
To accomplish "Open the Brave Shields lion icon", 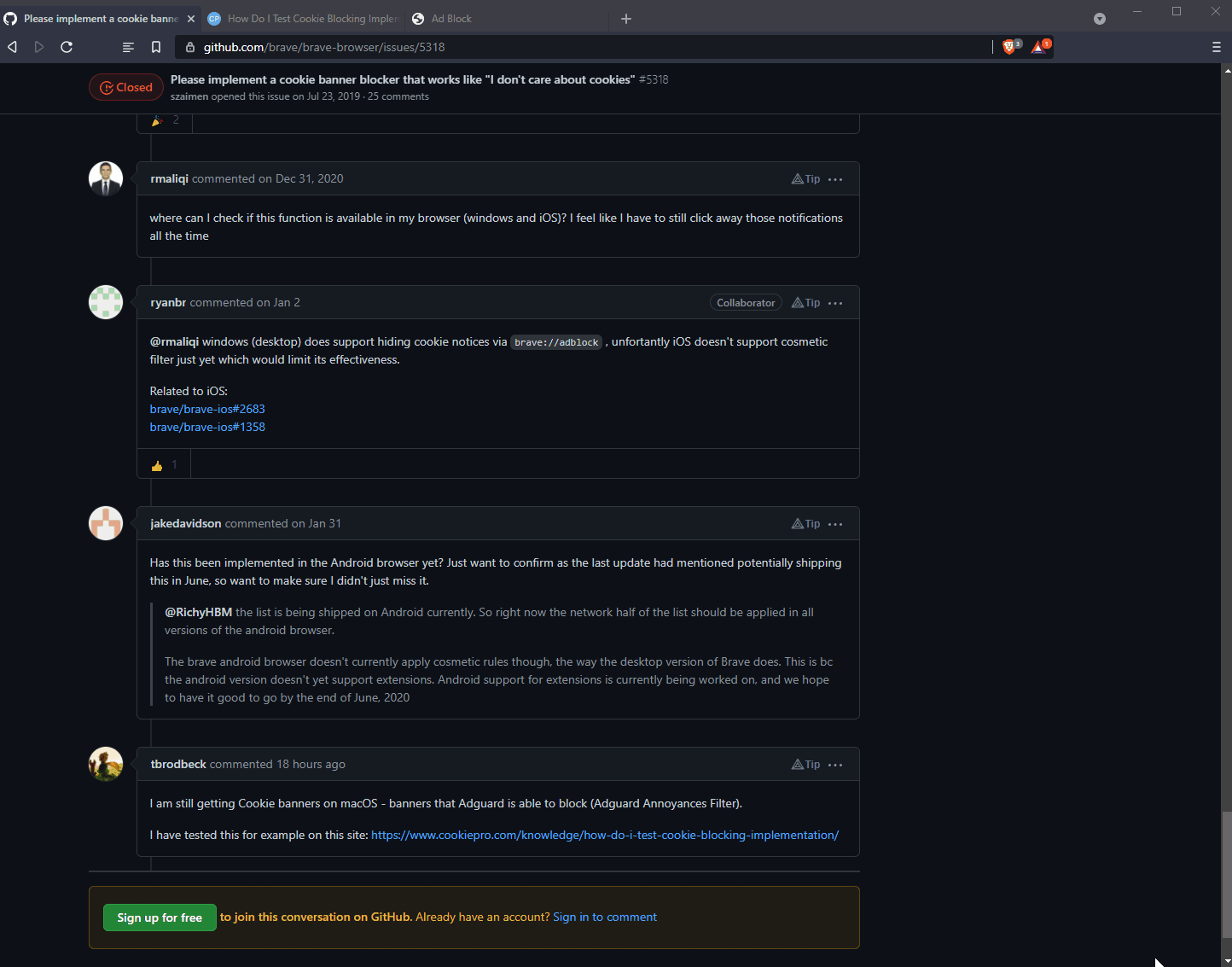I will (1011, 47).
